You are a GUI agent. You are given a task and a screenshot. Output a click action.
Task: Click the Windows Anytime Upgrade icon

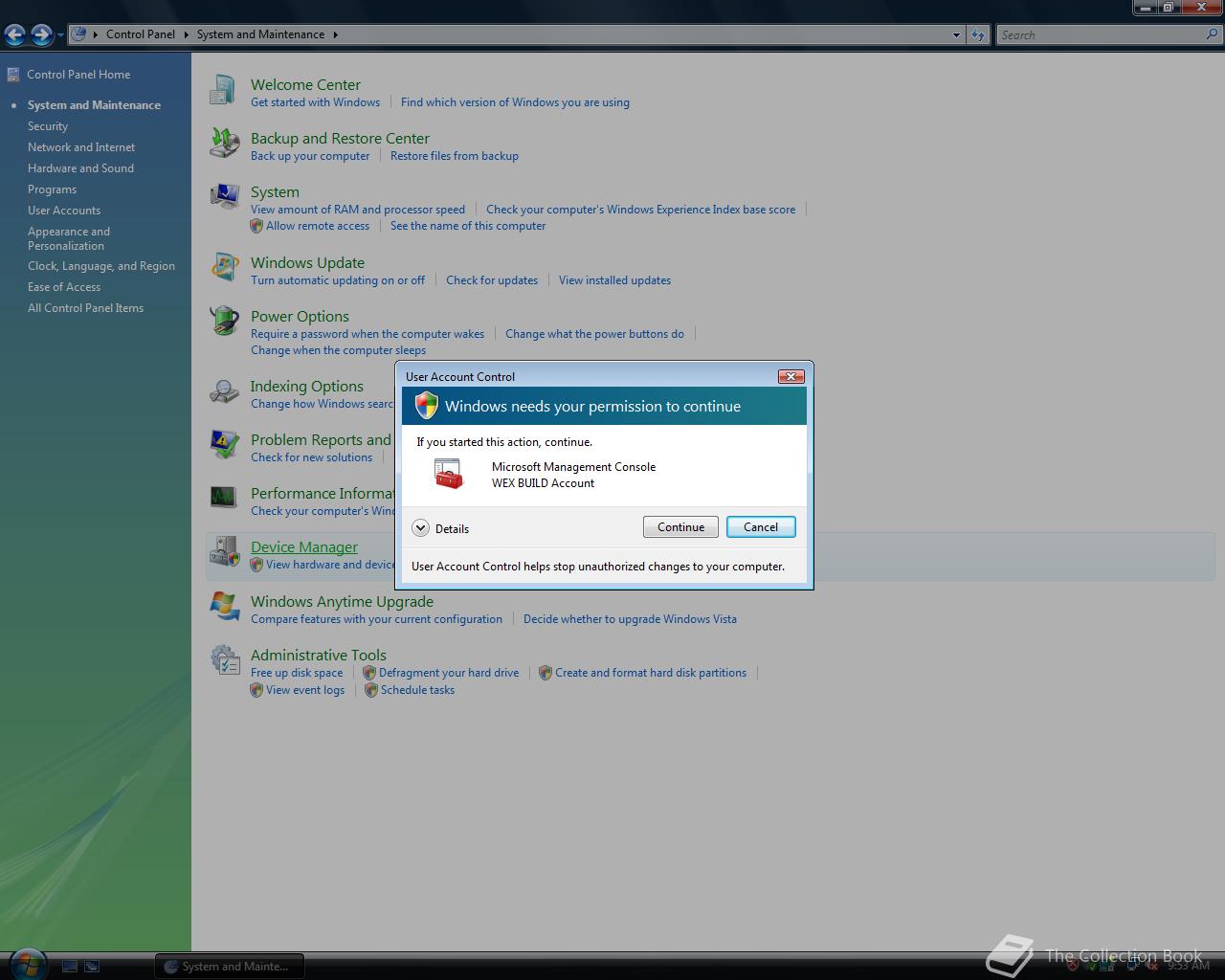click(x=224, y=607)
